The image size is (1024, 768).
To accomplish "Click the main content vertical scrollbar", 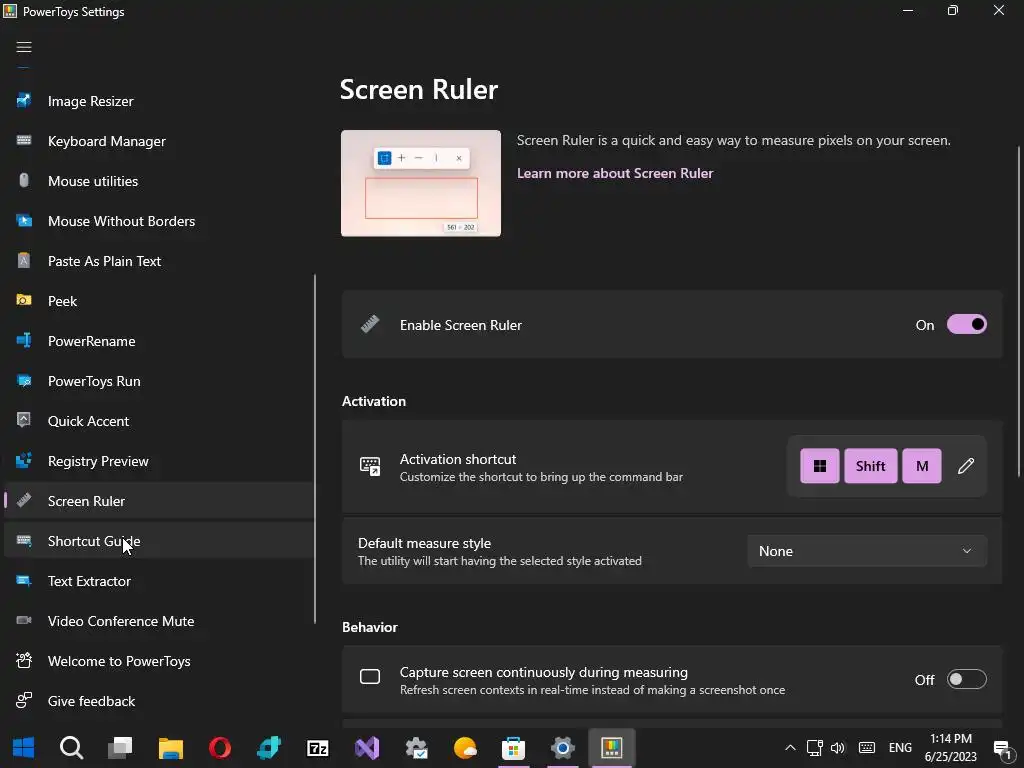I will click(x=1019, y=312).
